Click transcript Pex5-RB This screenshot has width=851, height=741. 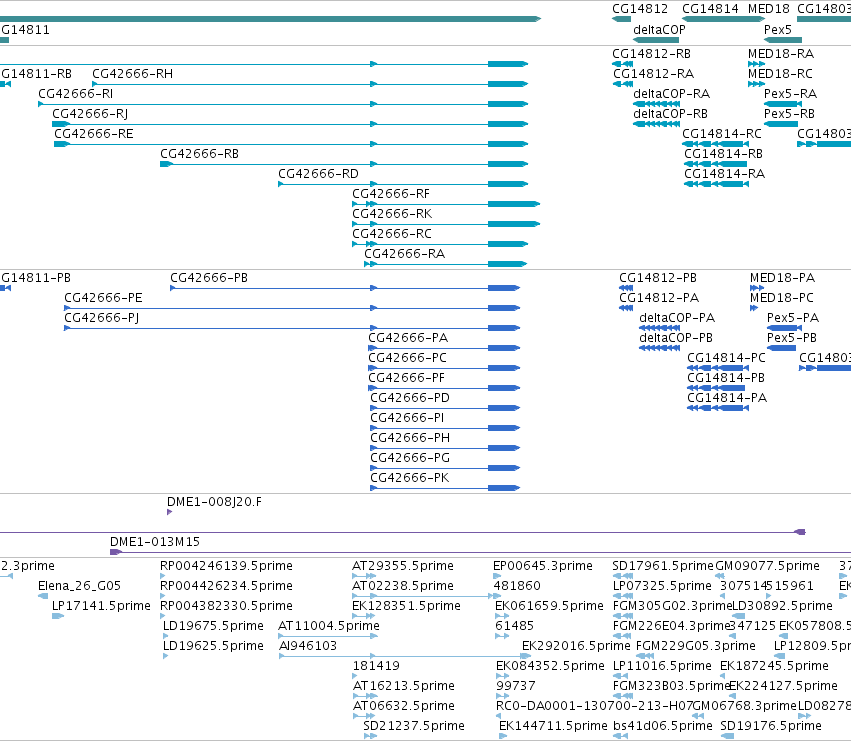coord(789,114)
